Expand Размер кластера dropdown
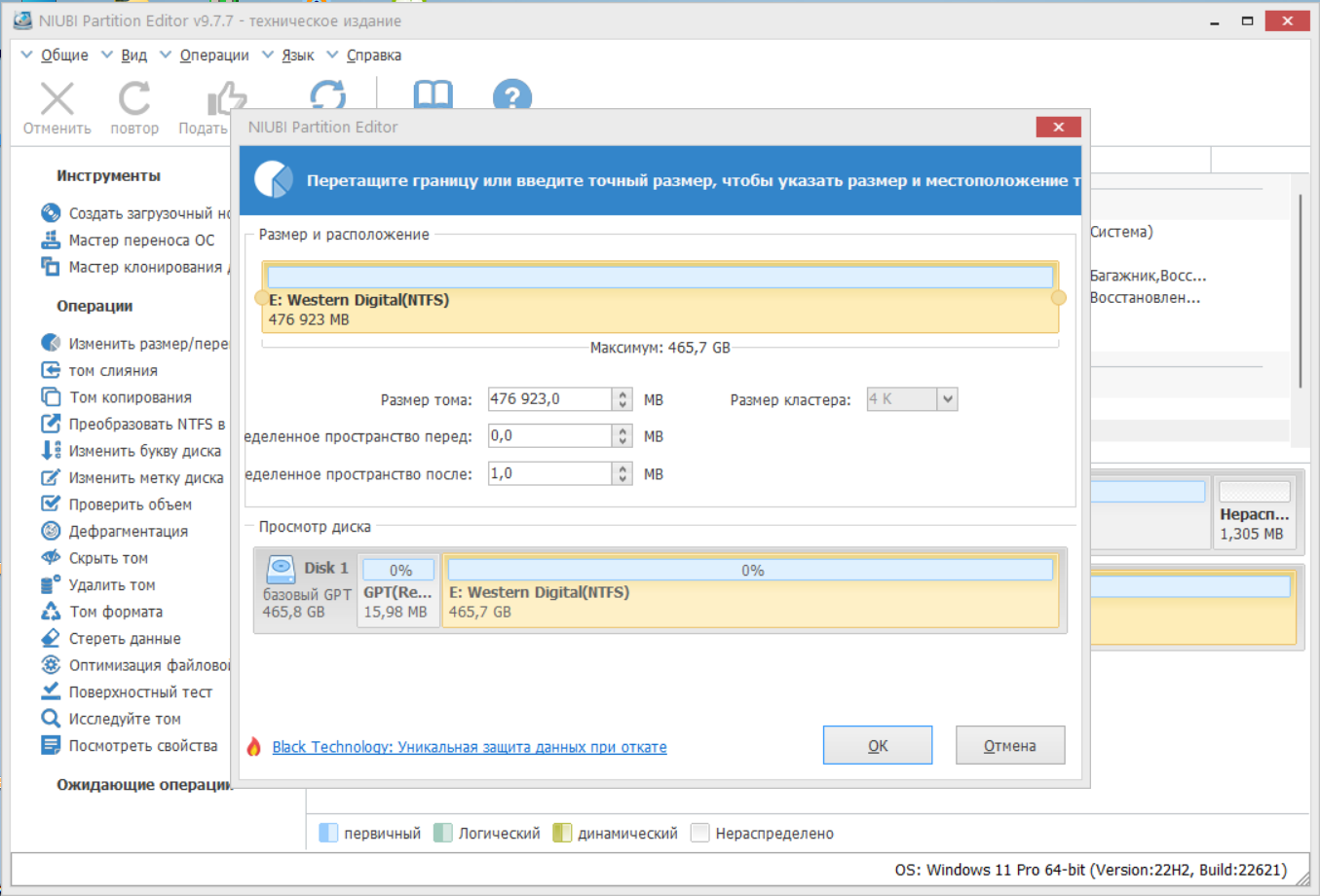 pyautogui.click(x=947, y=399)
